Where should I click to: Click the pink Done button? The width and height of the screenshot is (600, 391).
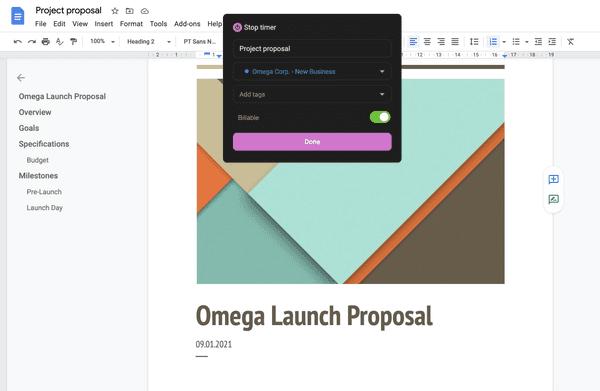click(312, 142)
